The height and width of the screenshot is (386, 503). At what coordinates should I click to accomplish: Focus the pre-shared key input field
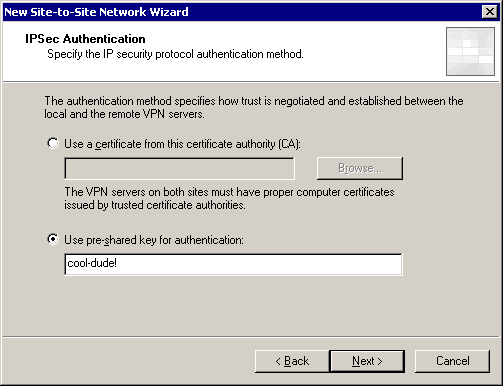[233, 264]
